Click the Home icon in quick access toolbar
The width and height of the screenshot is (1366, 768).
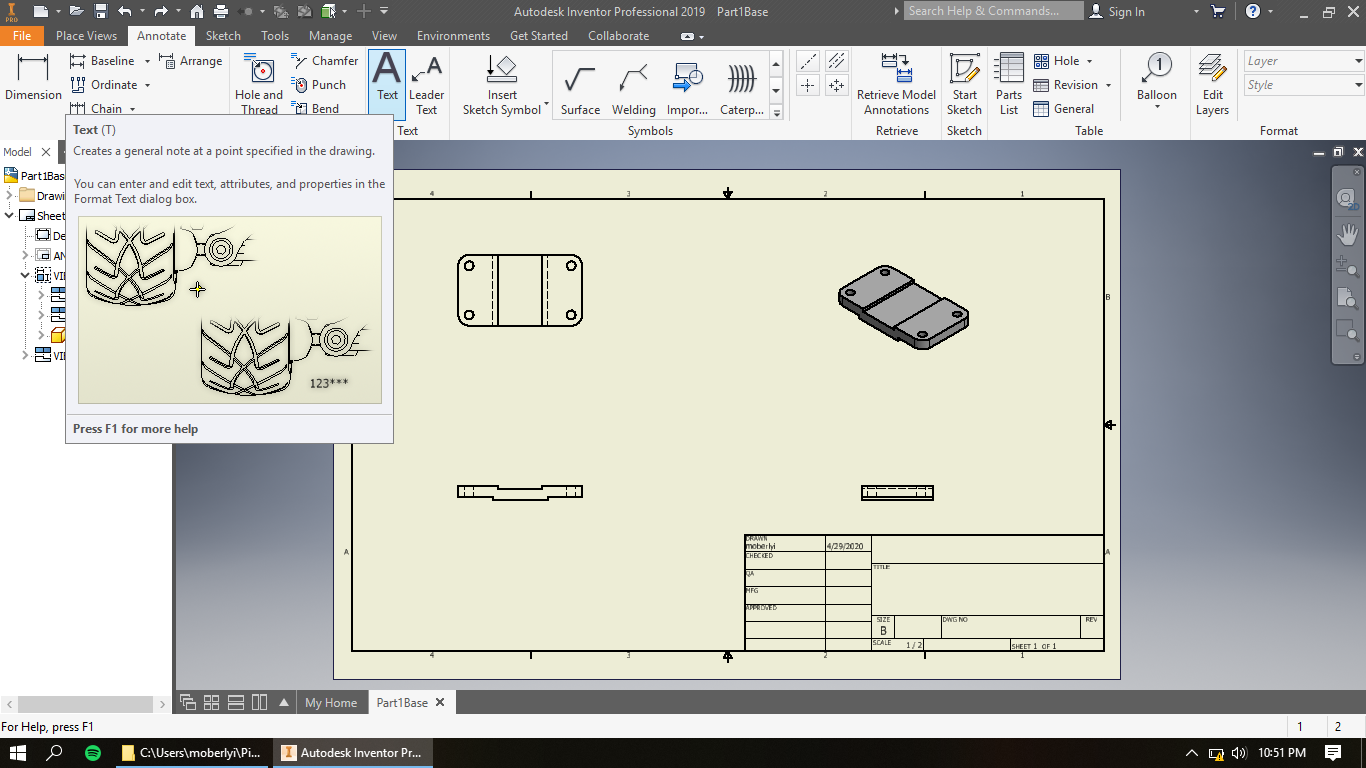(197, 12)
